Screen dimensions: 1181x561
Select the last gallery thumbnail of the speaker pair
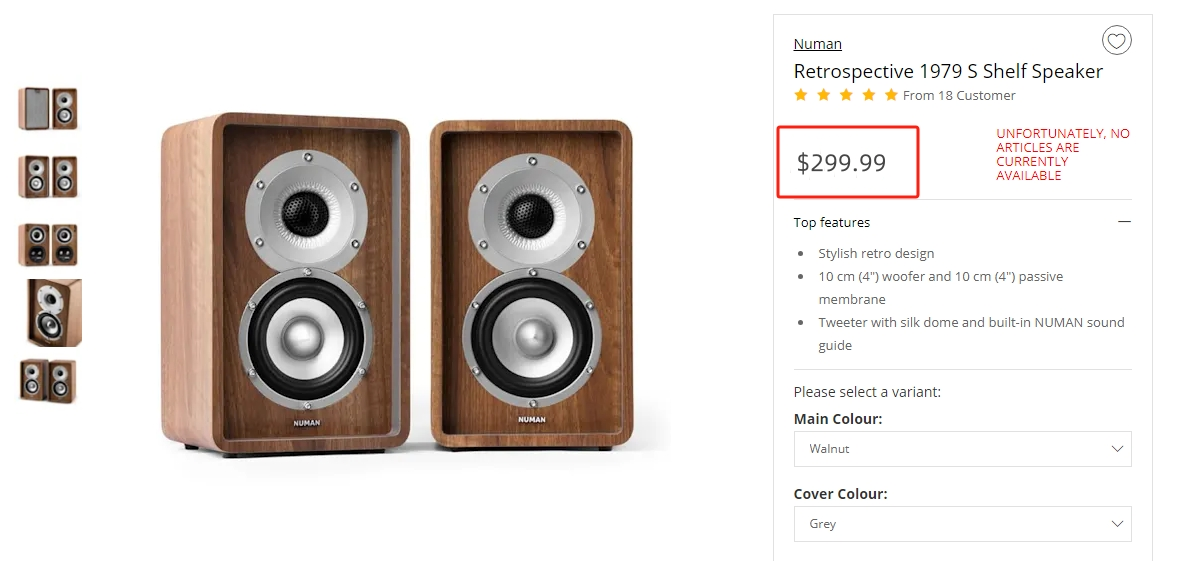48,381
